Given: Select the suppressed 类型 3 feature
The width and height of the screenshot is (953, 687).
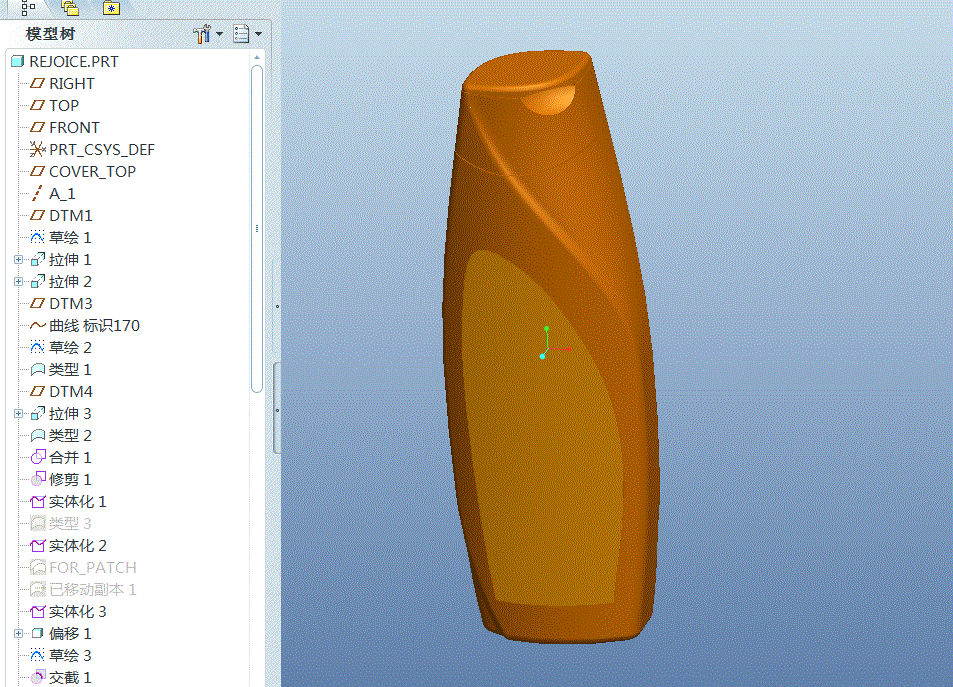Looking at the screenshot, I should click(x=61, y=523).
